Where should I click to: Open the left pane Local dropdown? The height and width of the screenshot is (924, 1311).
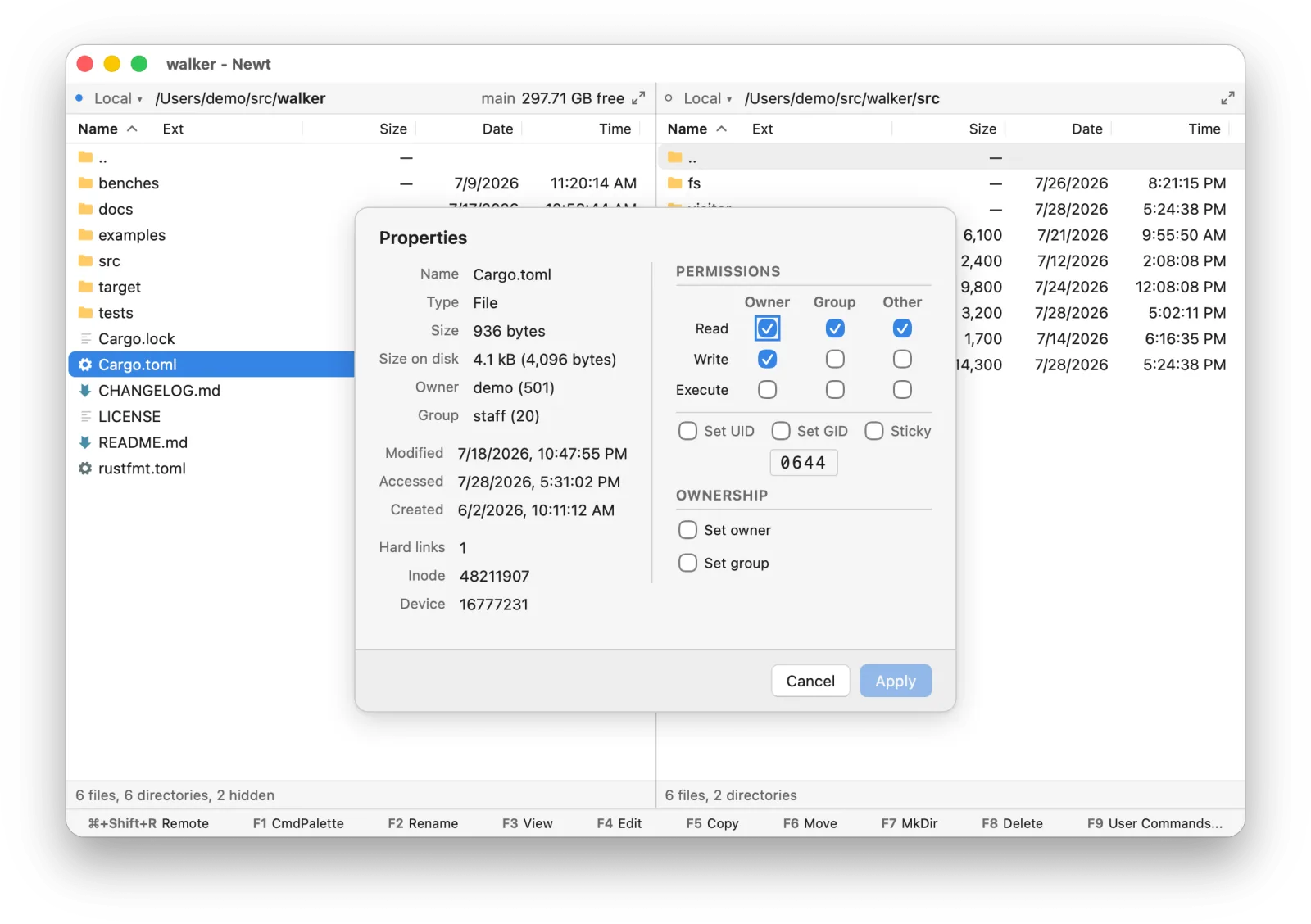click(x=118, y=98)
